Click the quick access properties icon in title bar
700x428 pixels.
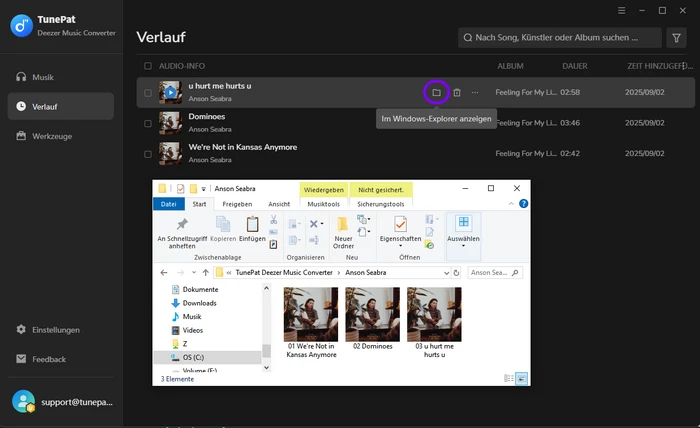click(x=180, y=189)
